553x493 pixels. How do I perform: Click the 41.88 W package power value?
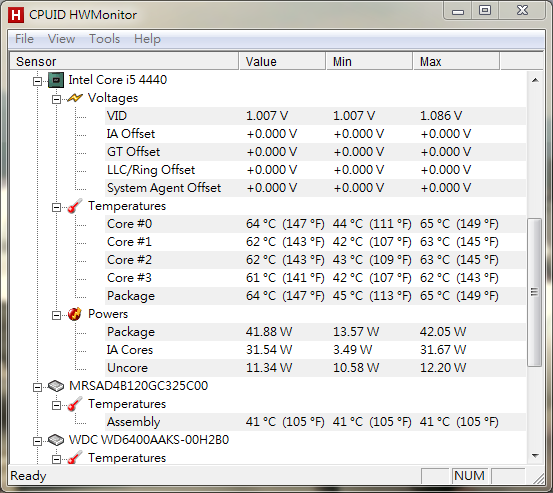click(269, 332)
